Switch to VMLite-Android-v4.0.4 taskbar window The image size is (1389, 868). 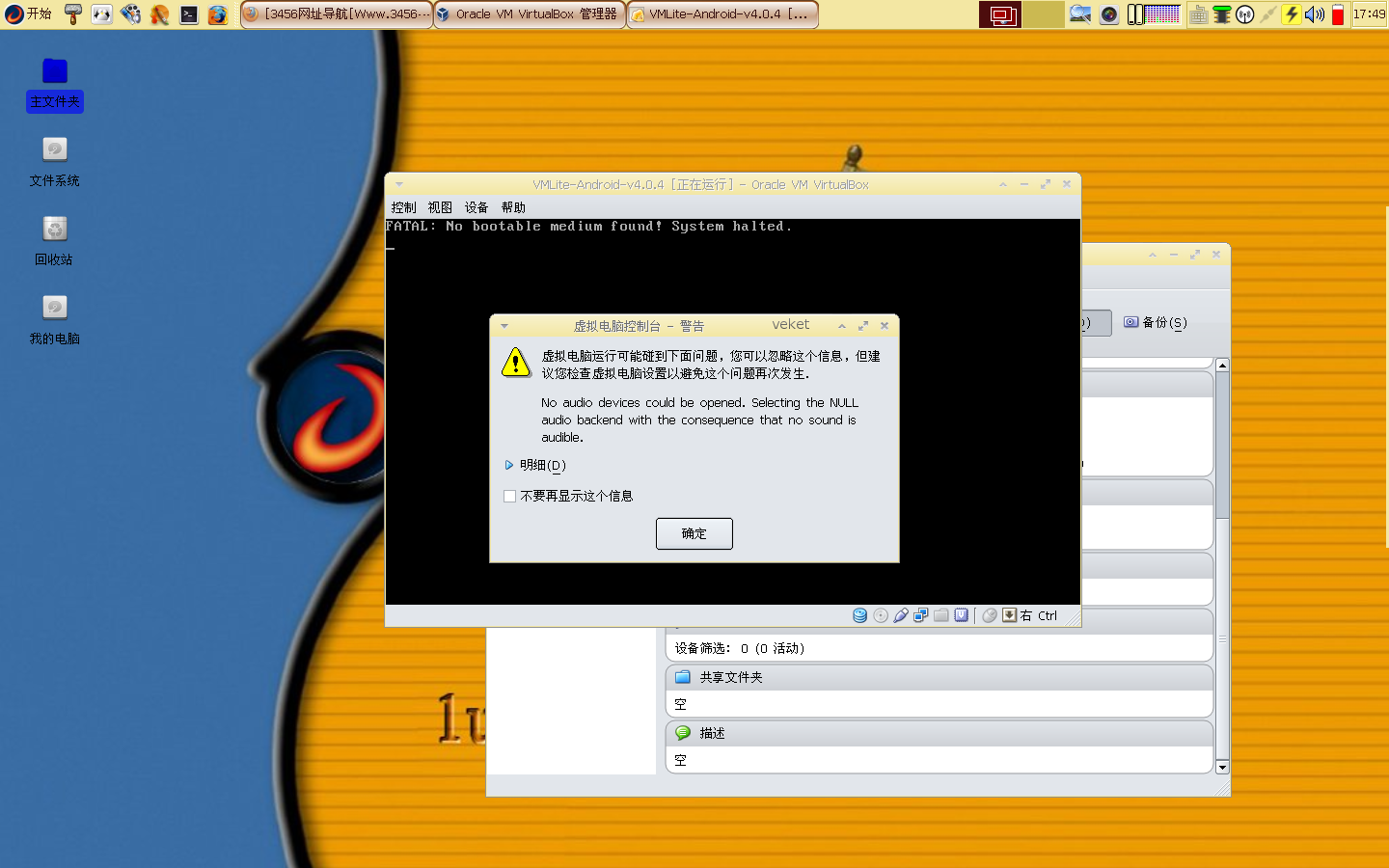pos(722,14)
